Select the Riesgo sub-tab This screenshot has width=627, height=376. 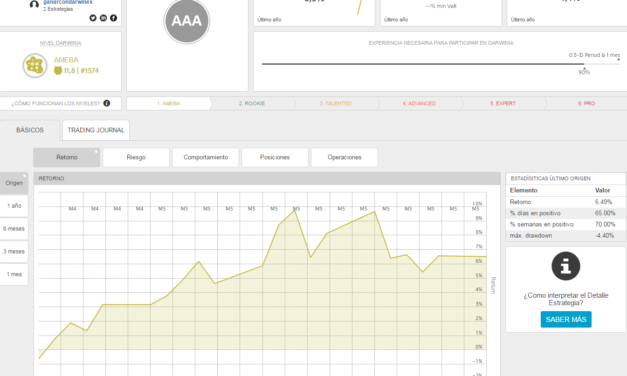pos(136,157)
